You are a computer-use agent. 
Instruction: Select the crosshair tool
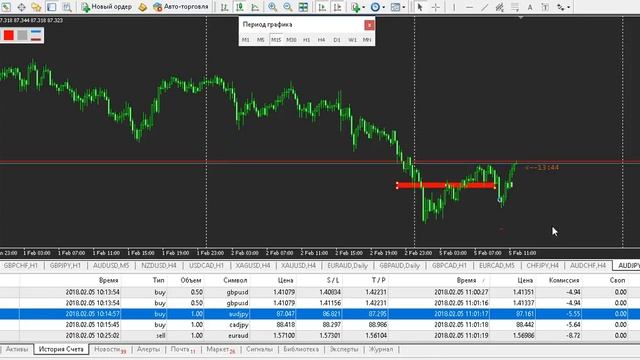tap(436, 7)
